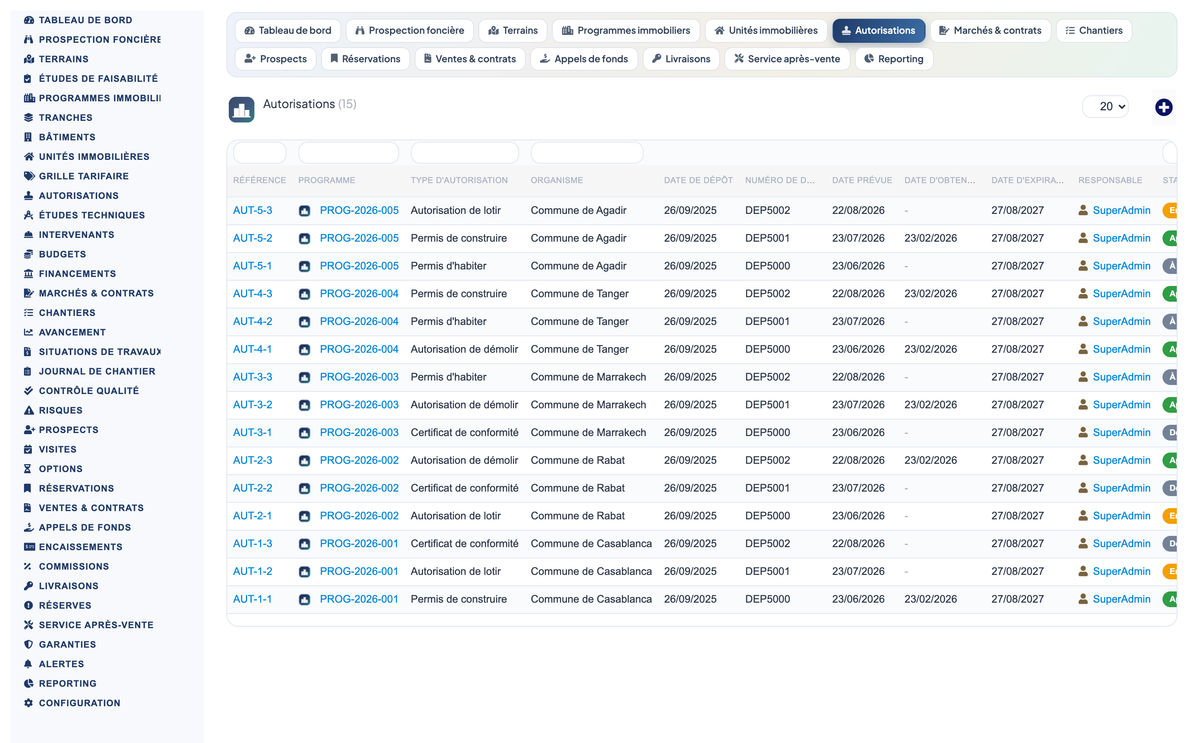Open Commissions in sidebar
Image resolution: width=1200 pixels, height=743 pixels.
[x=74, y=566]
